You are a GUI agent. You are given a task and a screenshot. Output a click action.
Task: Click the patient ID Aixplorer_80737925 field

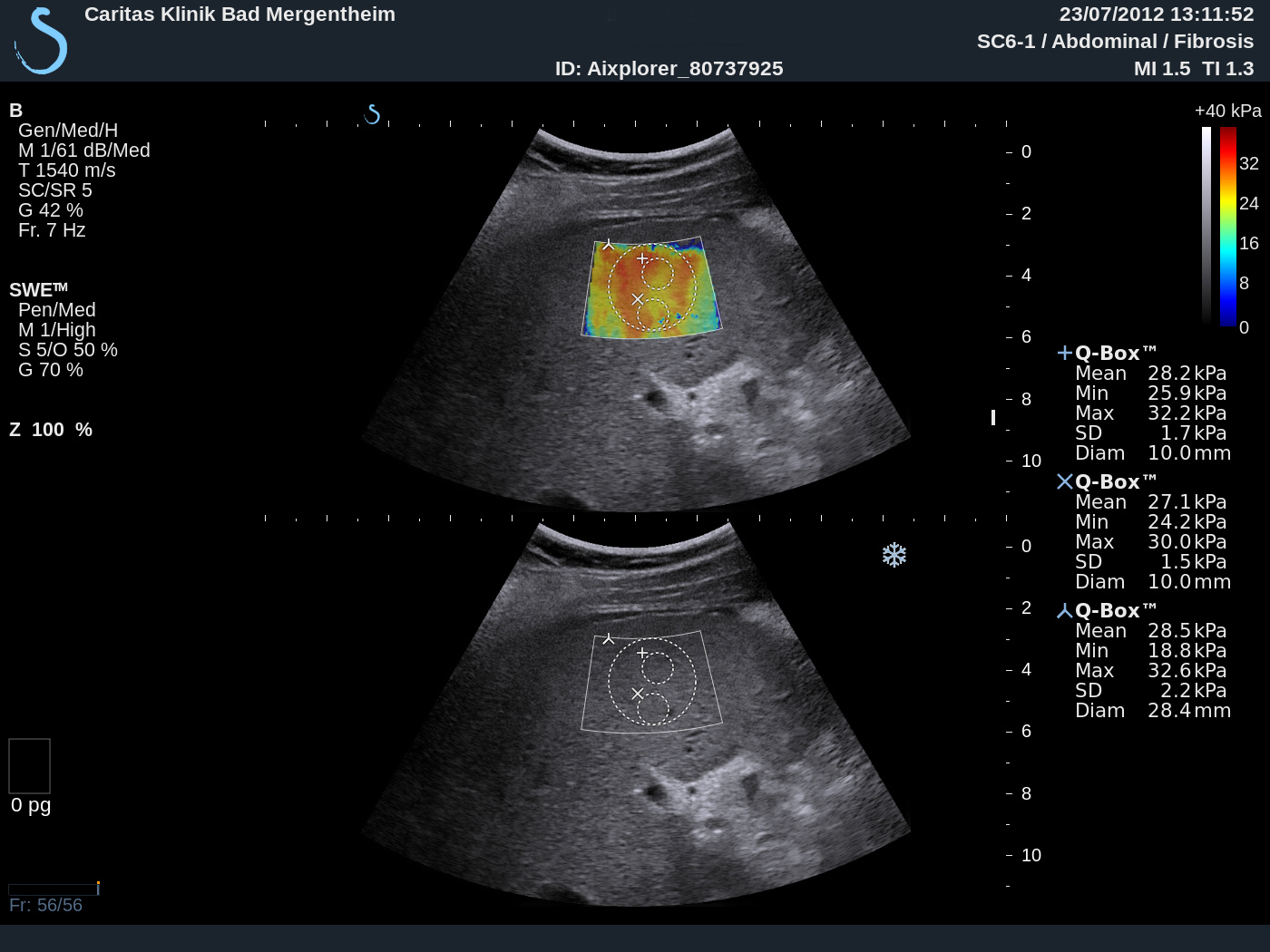coord(669,69)
